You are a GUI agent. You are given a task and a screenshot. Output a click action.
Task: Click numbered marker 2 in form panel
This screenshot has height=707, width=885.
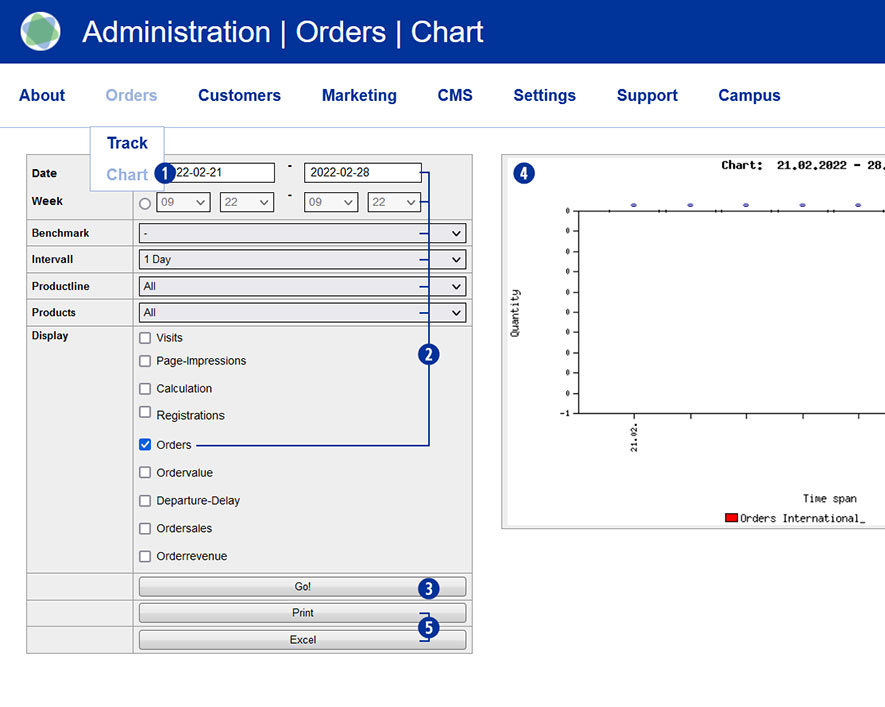pos(428,354)
